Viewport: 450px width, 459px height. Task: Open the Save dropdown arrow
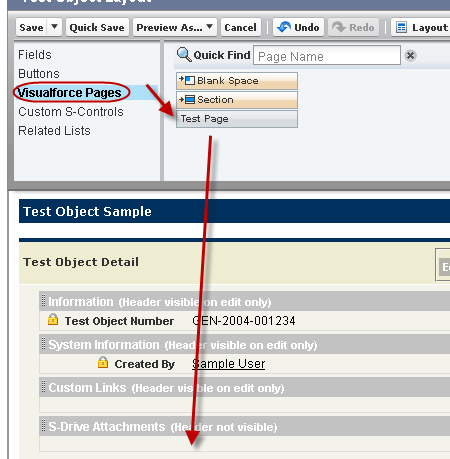(x=55, y=26)
